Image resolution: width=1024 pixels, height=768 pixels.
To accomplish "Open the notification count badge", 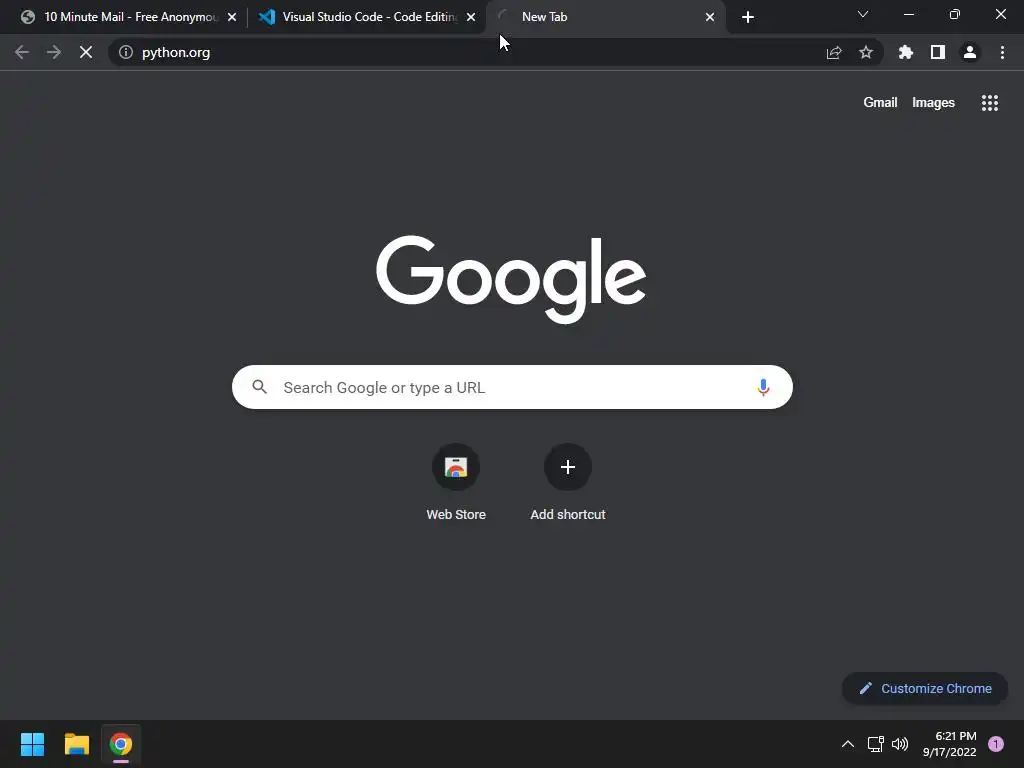I will point(995,744).
